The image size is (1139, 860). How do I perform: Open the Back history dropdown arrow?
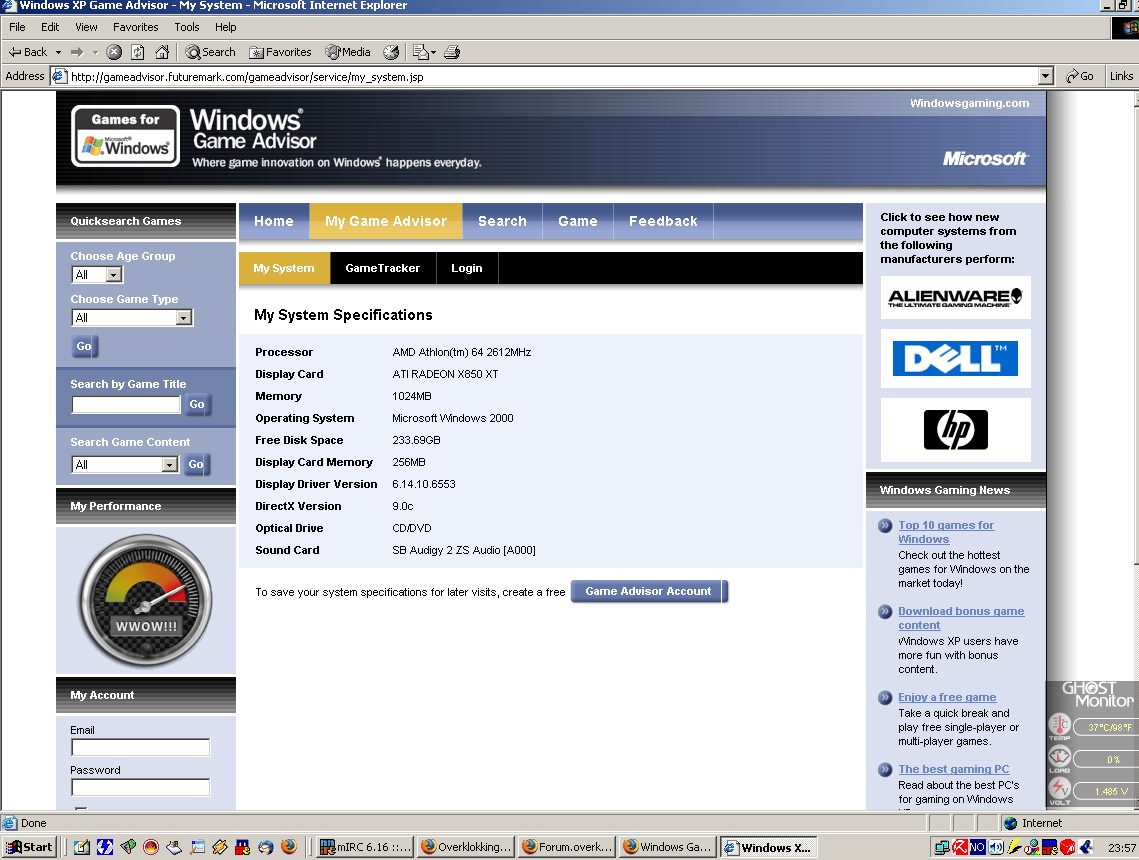pos(58,52)
